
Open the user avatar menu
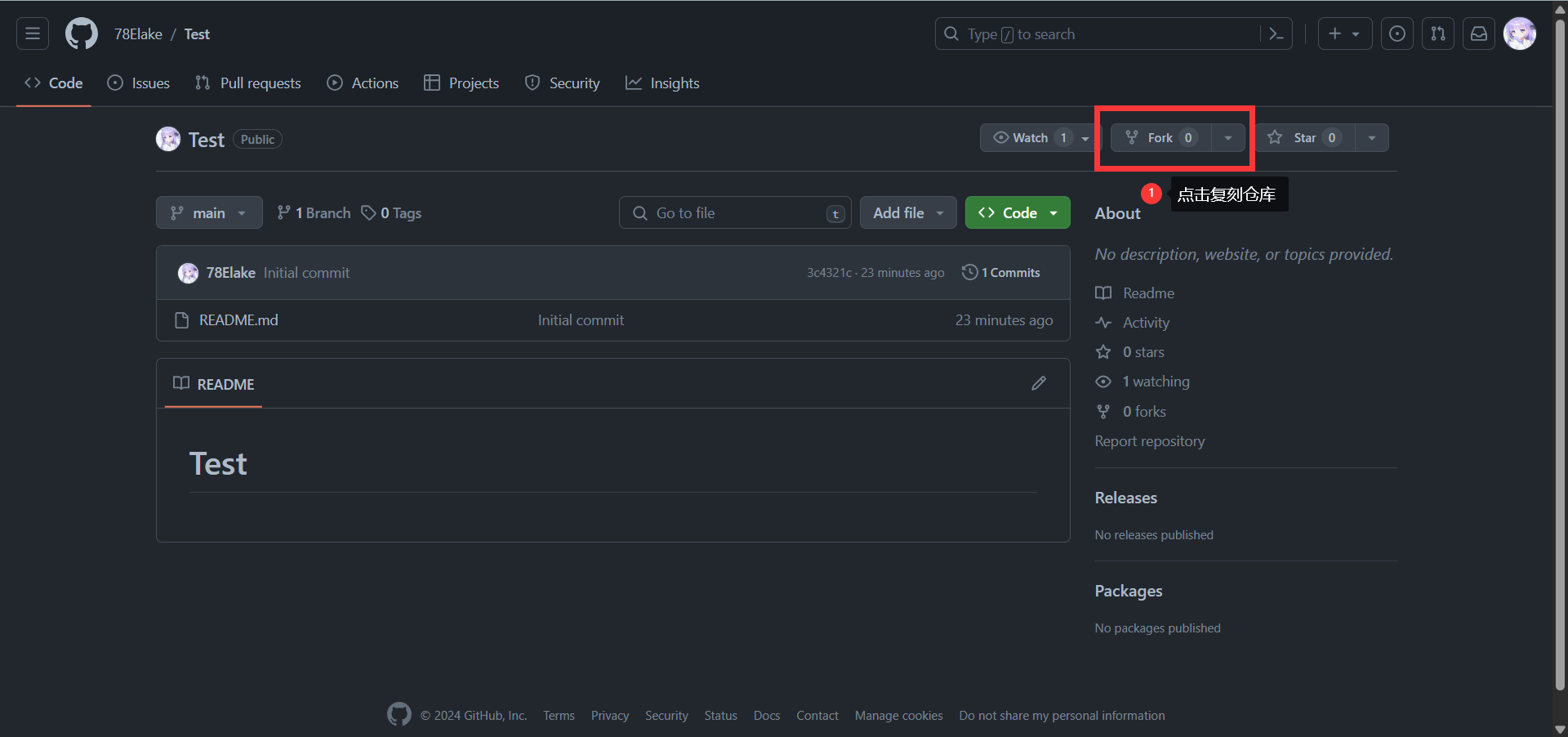point(1519,33)
